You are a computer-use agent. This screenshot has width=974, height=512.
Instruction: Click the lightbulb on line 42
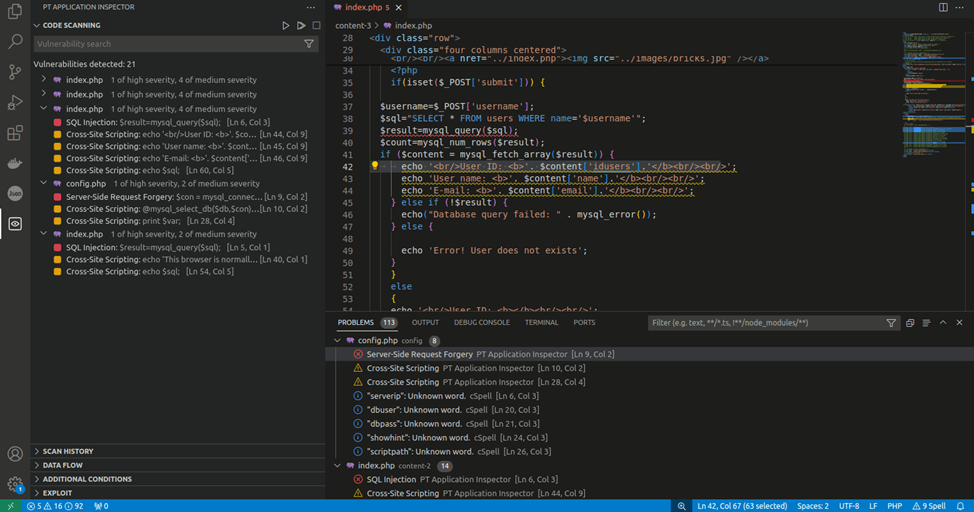pos(375,167)
